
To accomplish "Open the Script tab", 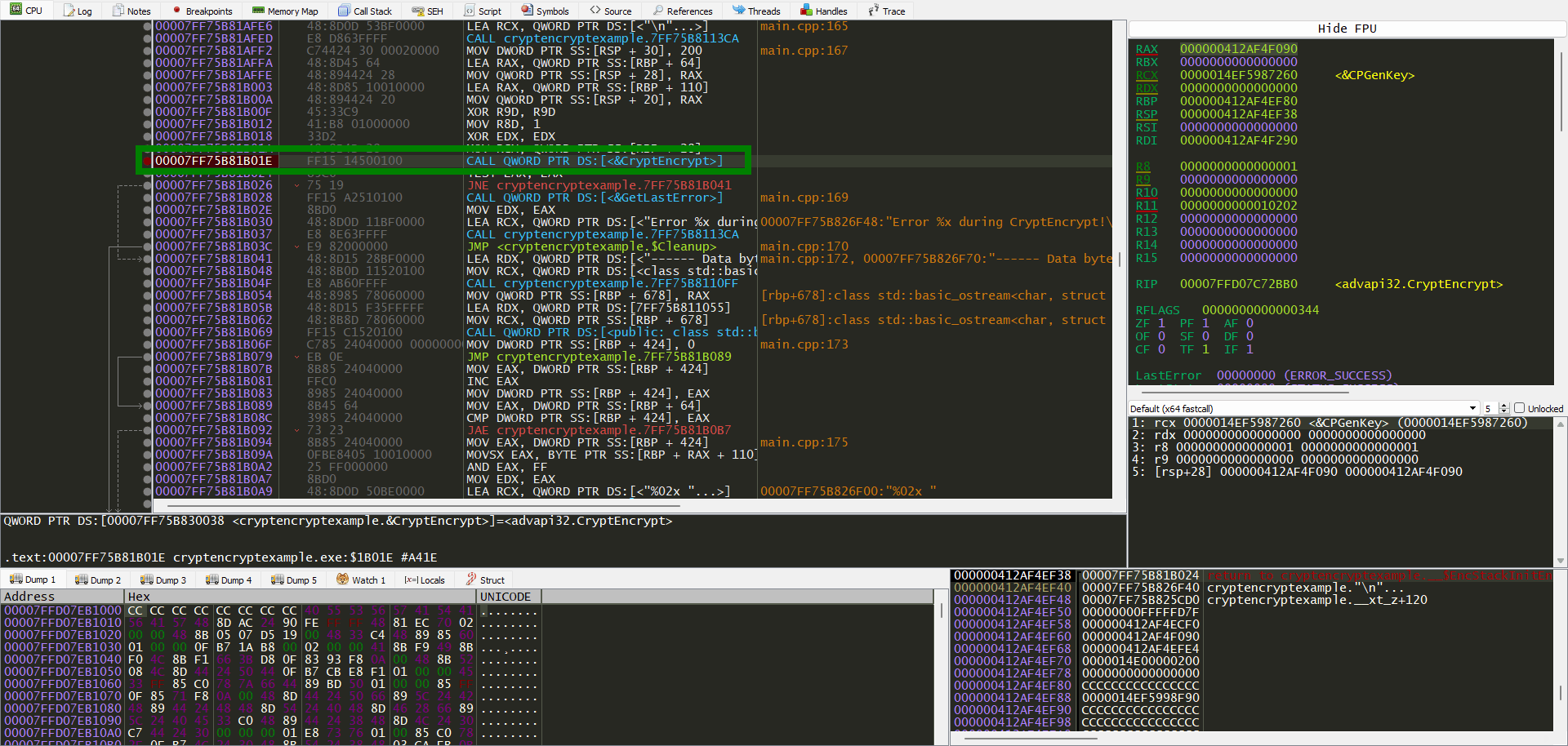I will tap(483, 11).
